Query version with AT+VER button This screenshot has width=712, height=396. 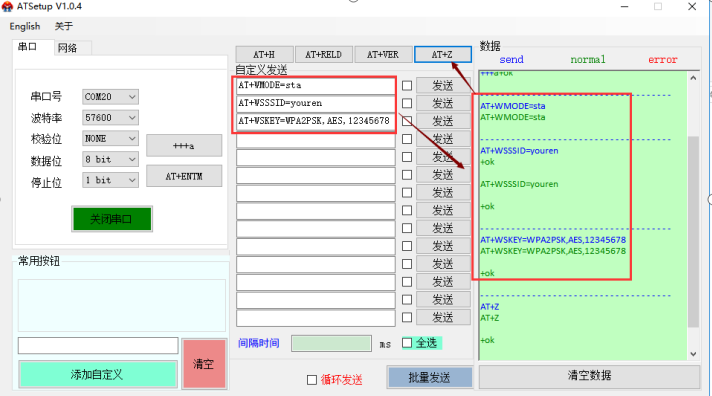click(x=383, y=54)
